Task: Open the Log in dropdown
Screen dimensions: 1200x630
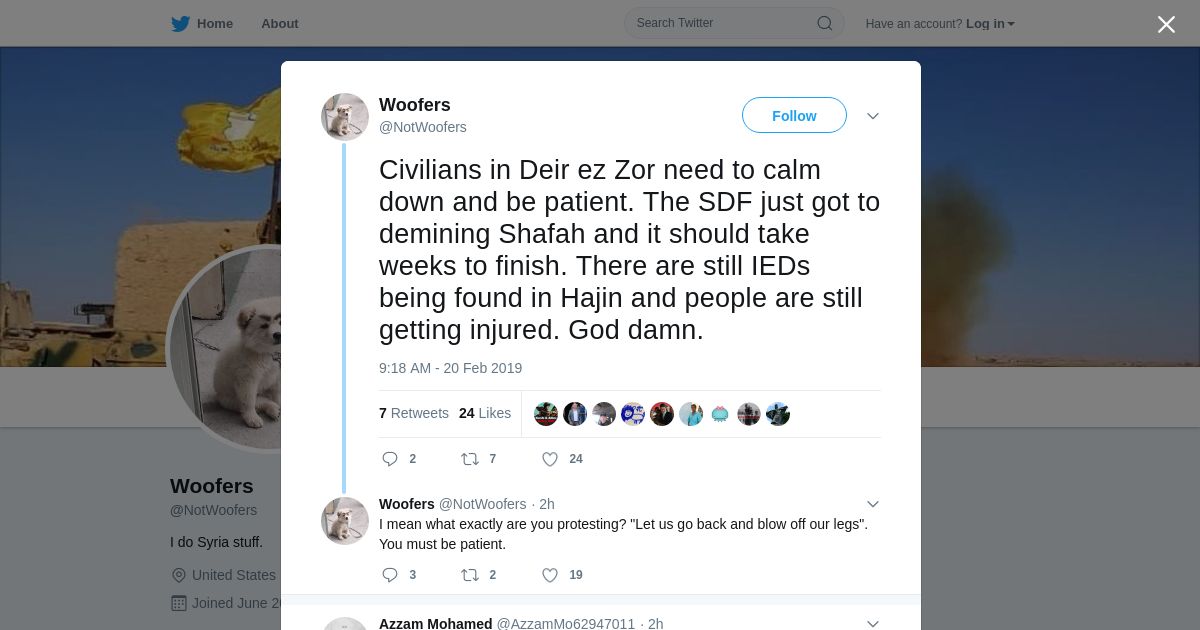Action: coord(990,24)
